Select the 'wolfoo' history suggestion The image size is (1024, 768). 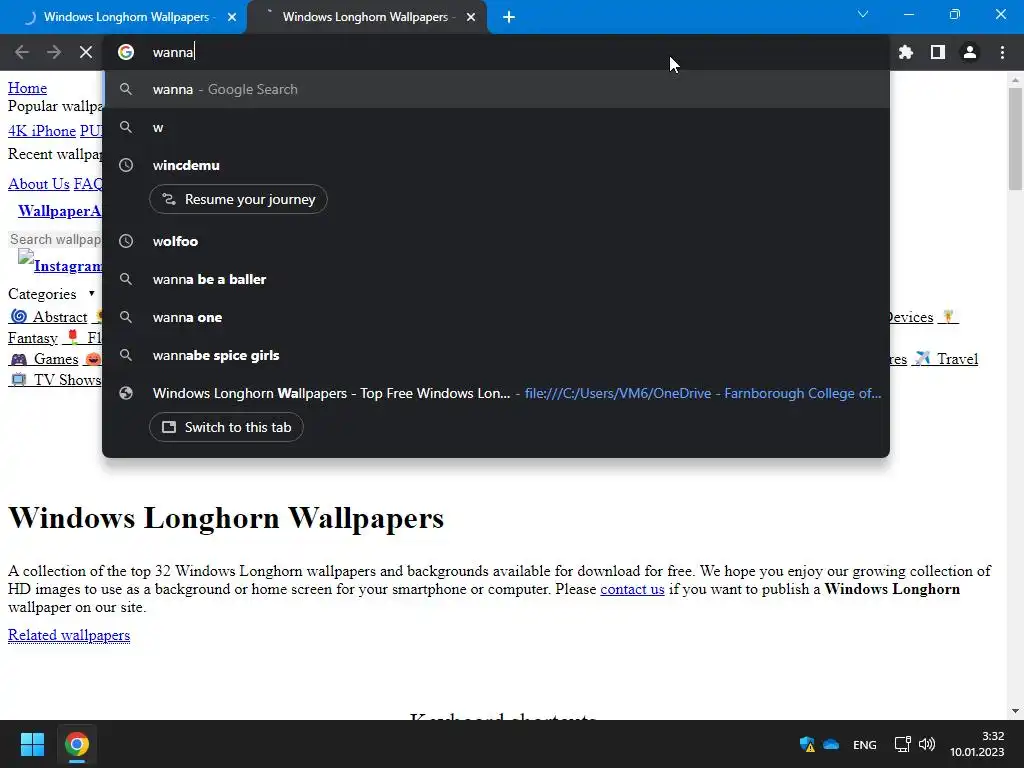click(x=496, y=241)
